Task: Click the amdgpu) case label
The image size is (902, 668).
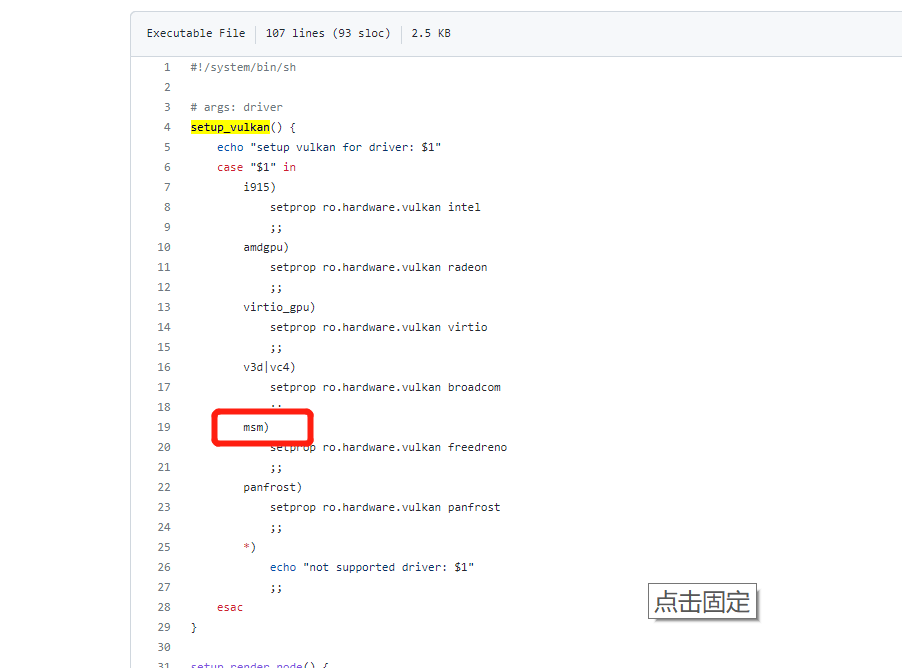Action: click(x=265, y=247)
